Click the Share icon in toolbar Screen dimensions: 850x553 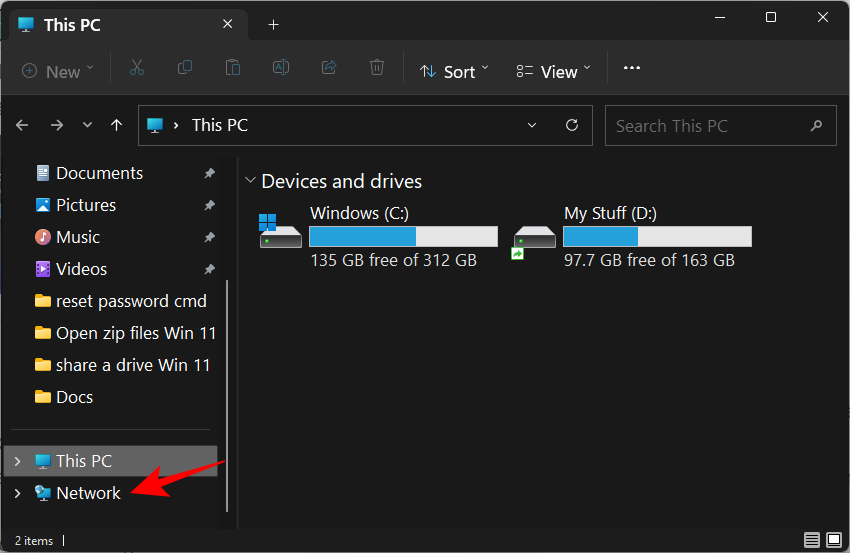pyautogui.click(x=329, y=68)
